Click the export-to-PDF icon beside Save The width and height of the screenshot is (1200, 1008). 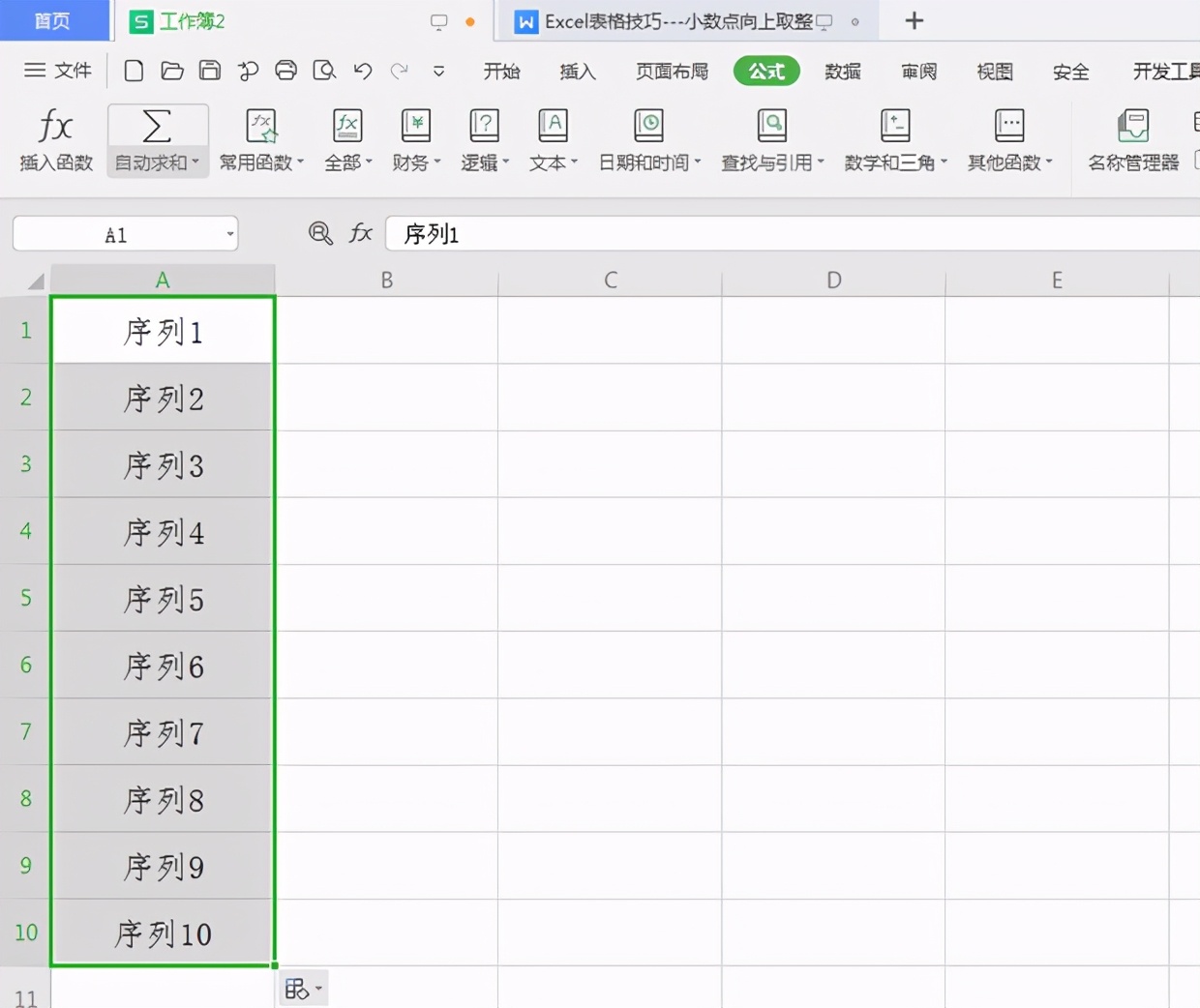pos(248,71)
